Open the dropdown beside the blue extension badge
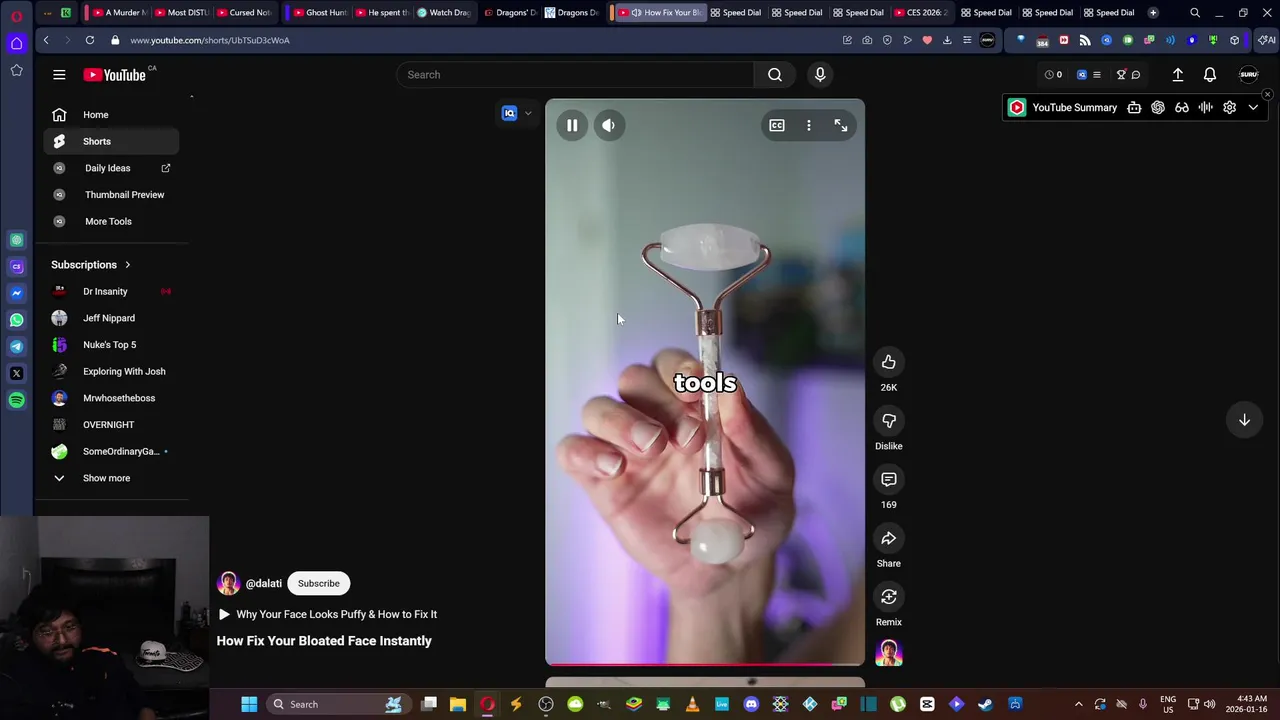 coord(528,113)
